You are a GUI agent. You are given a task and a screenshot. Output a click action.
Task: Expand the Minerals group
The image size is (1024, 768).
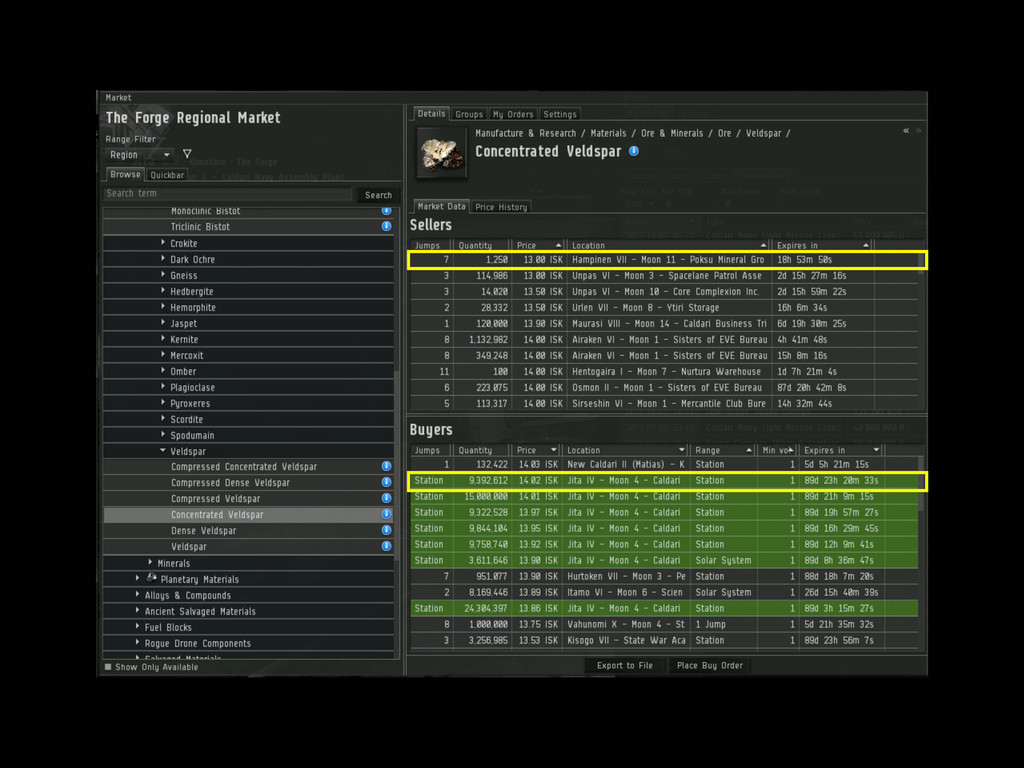[x=150, y=562]
